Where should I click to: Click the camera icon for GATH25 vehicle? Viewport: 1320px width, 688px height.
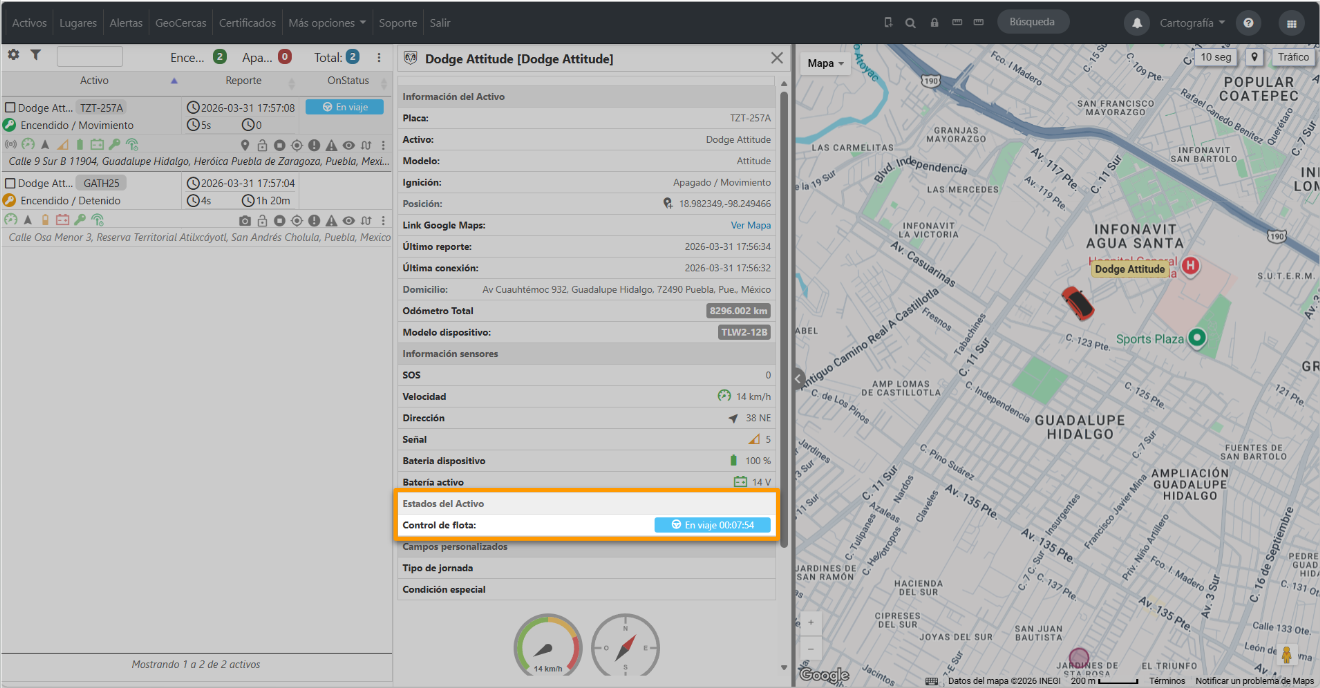pyautogui.click(x=245, y=220)
